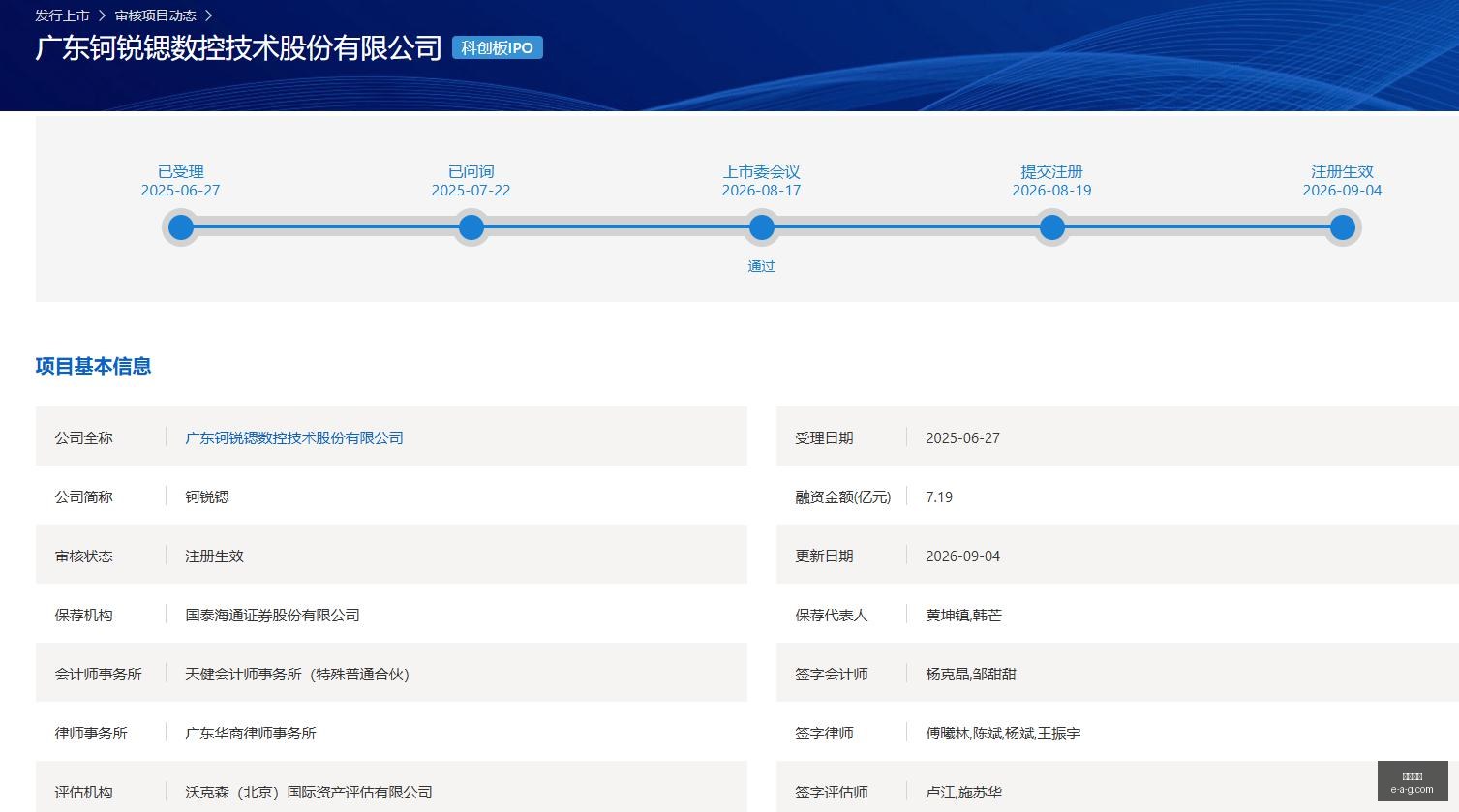Click the company short name 钶锐锶
The height and width of the screenshot is (812, 1459).
pos(207,496)
